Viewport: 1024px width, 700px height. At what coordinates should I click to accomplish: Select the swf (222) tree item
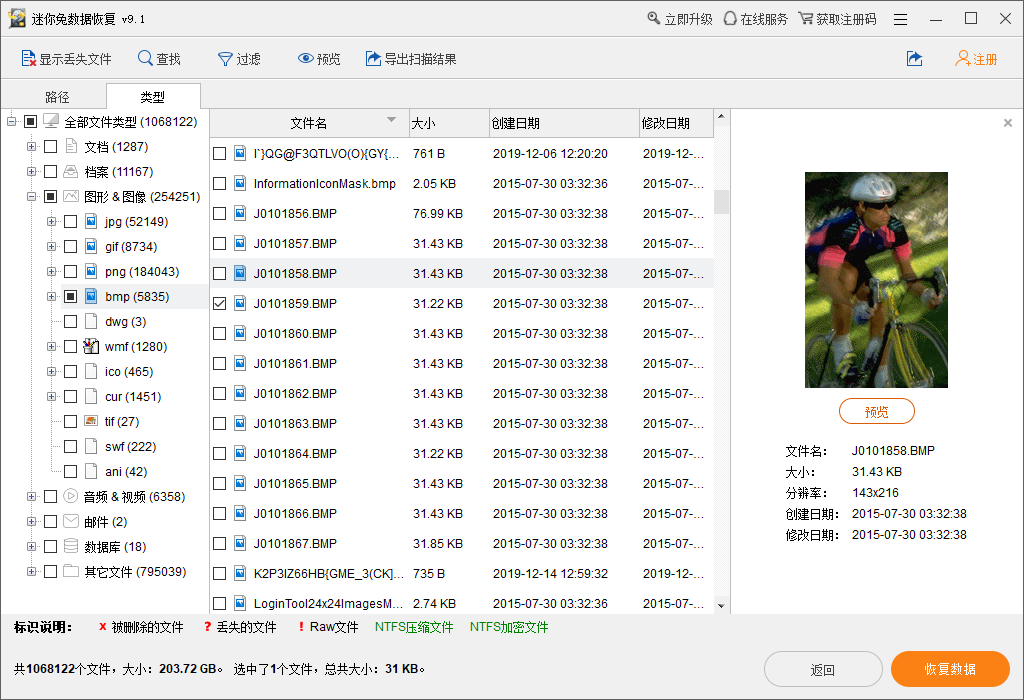[131, 447]
